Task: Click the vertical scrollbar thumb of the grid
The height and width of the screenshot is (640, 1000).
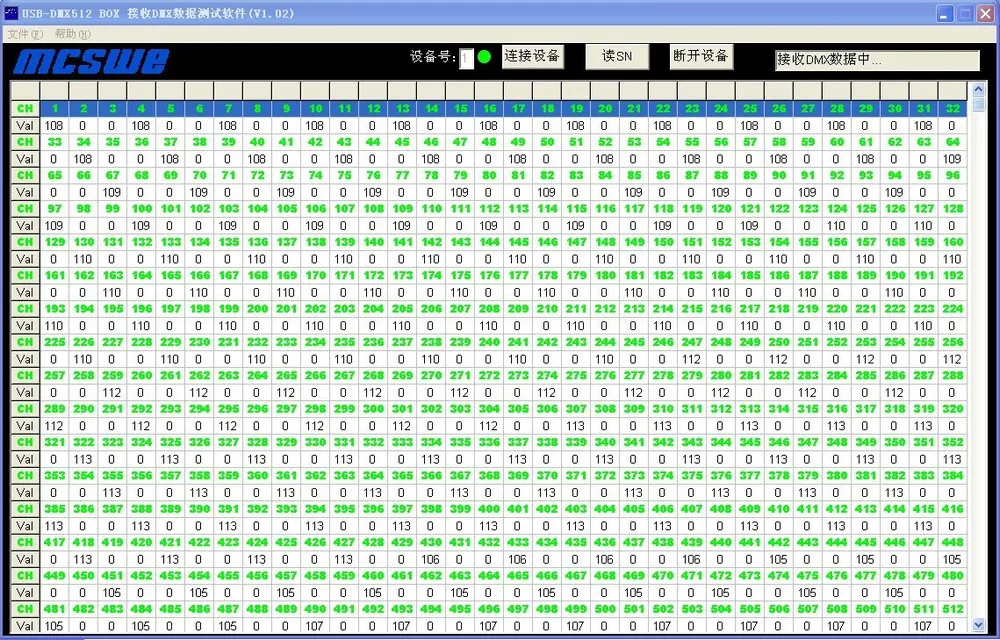Action: (x=978, y=105)
